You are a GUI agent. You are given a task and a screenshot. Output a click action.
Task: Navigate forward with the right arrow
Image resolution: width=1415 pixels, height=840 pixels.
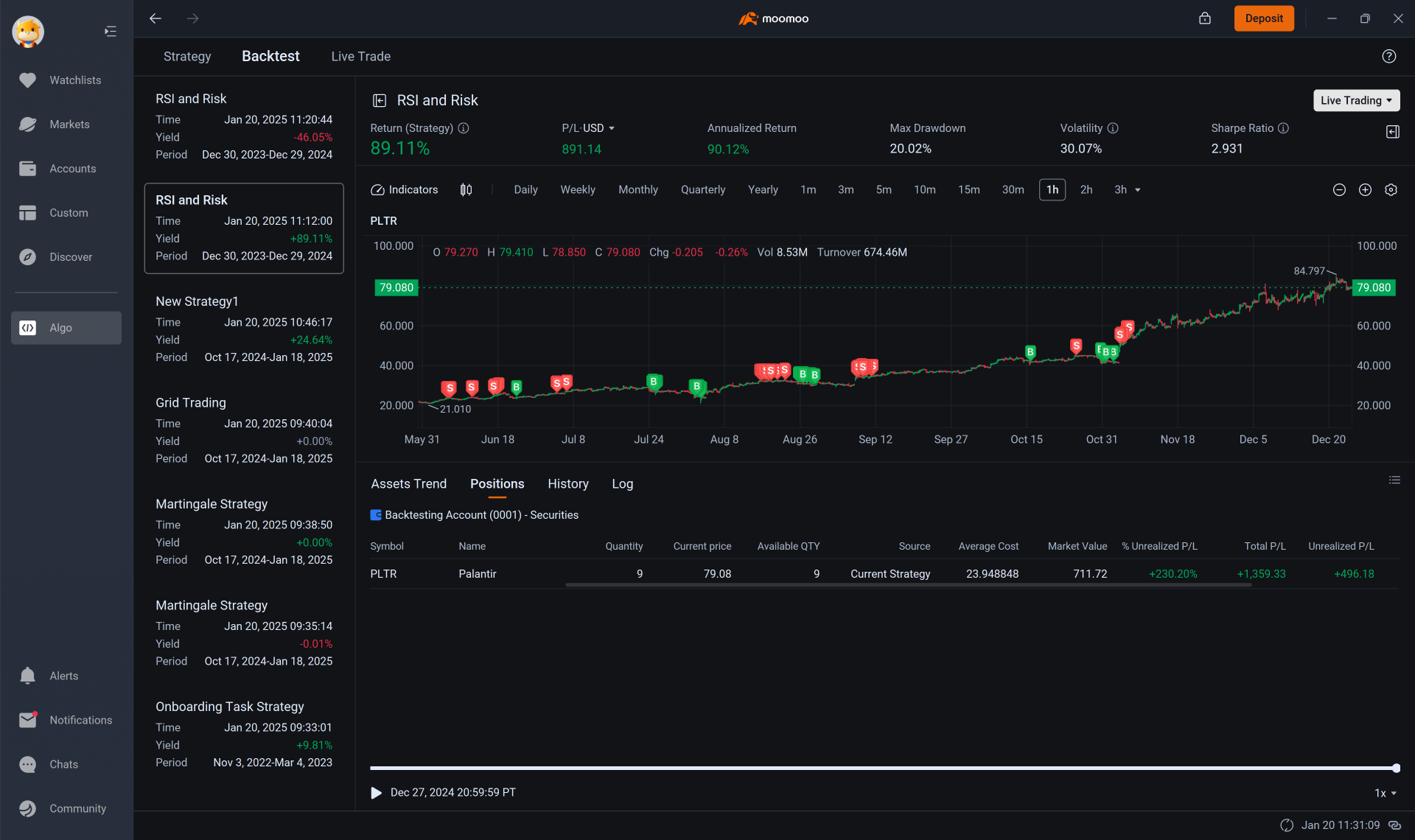click(x=193, y=18)
